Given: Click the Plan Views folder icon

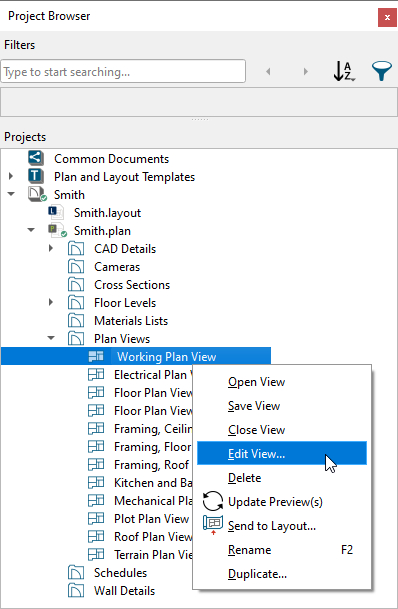Looking at the screenshot, I should coord(76,339).
